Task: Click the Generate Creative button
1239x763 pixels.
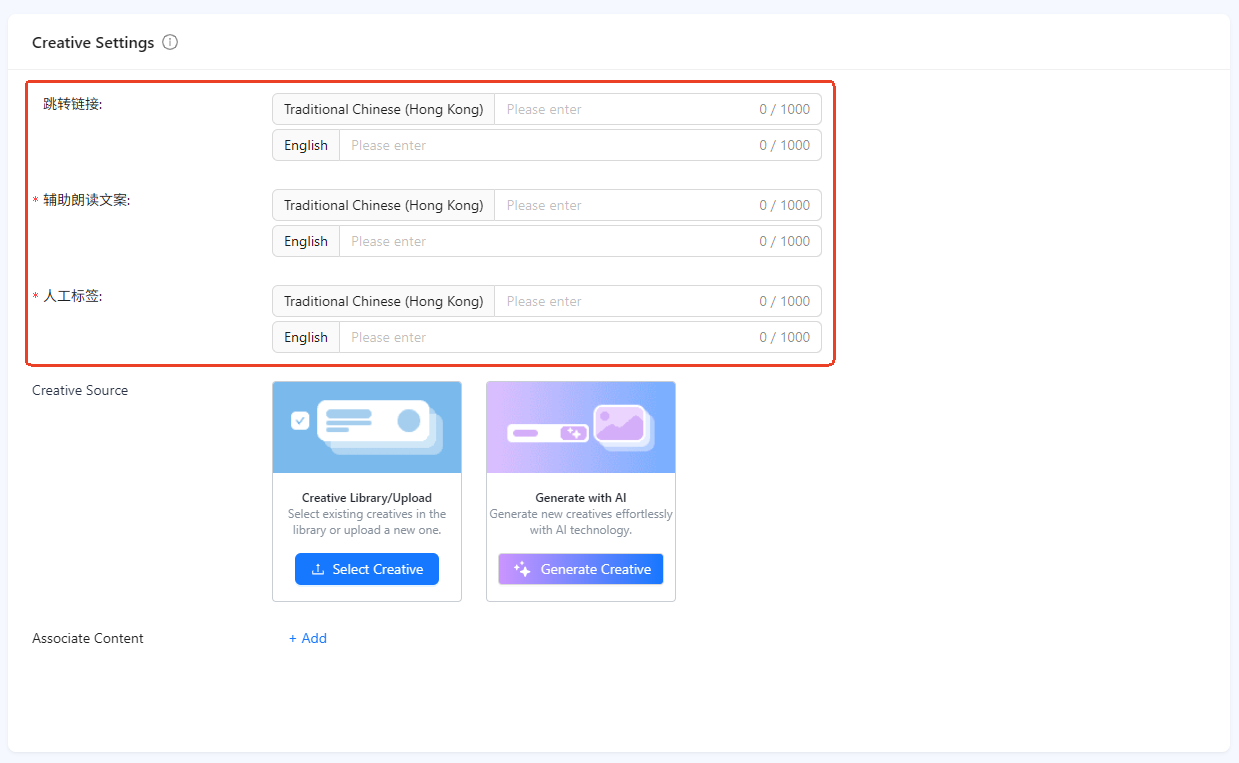Action: pyautogui.click(x=581, y=569)
